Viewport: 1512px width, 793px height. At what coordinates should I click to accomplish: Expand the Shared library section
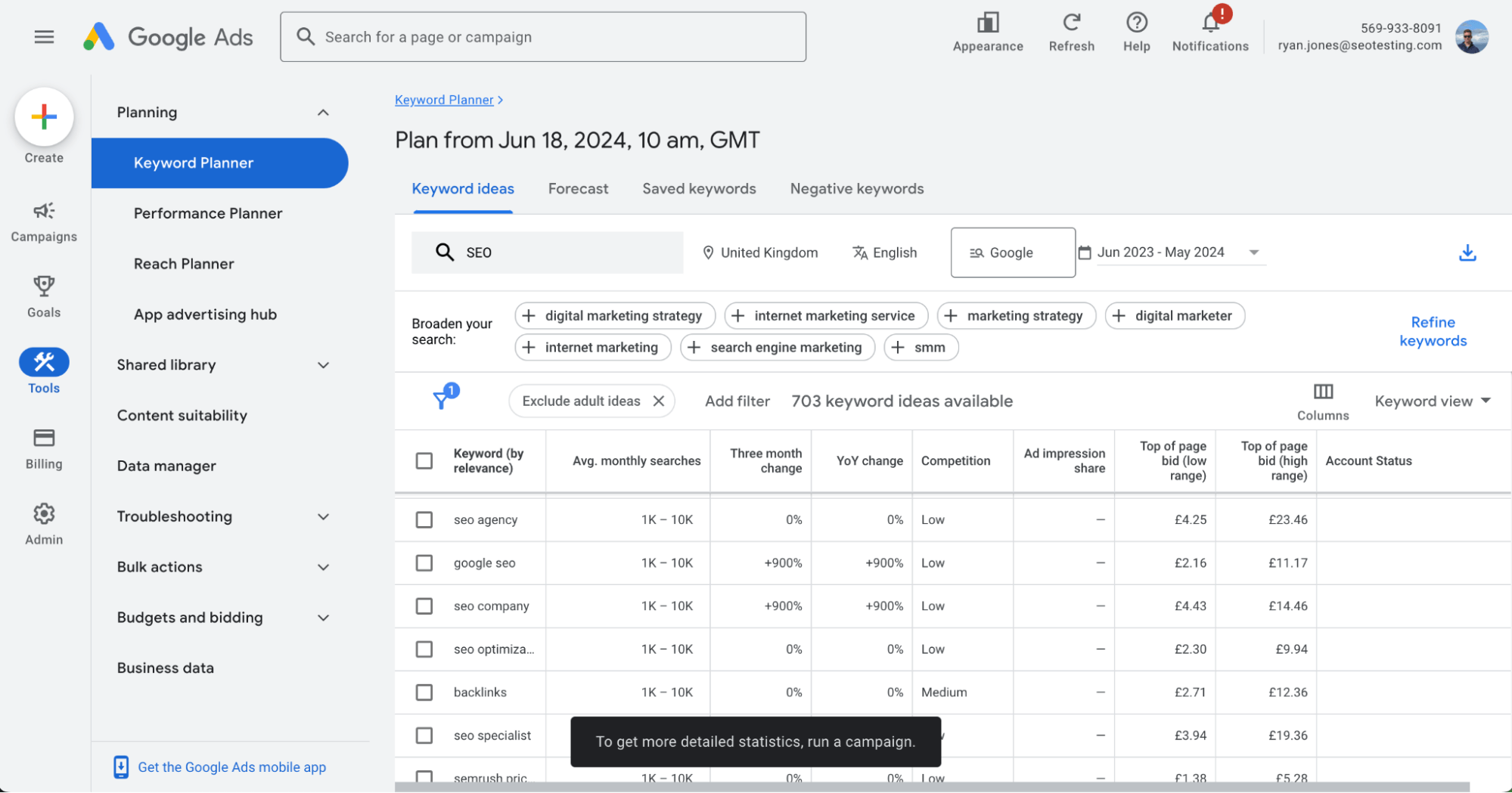click(323, 365)
